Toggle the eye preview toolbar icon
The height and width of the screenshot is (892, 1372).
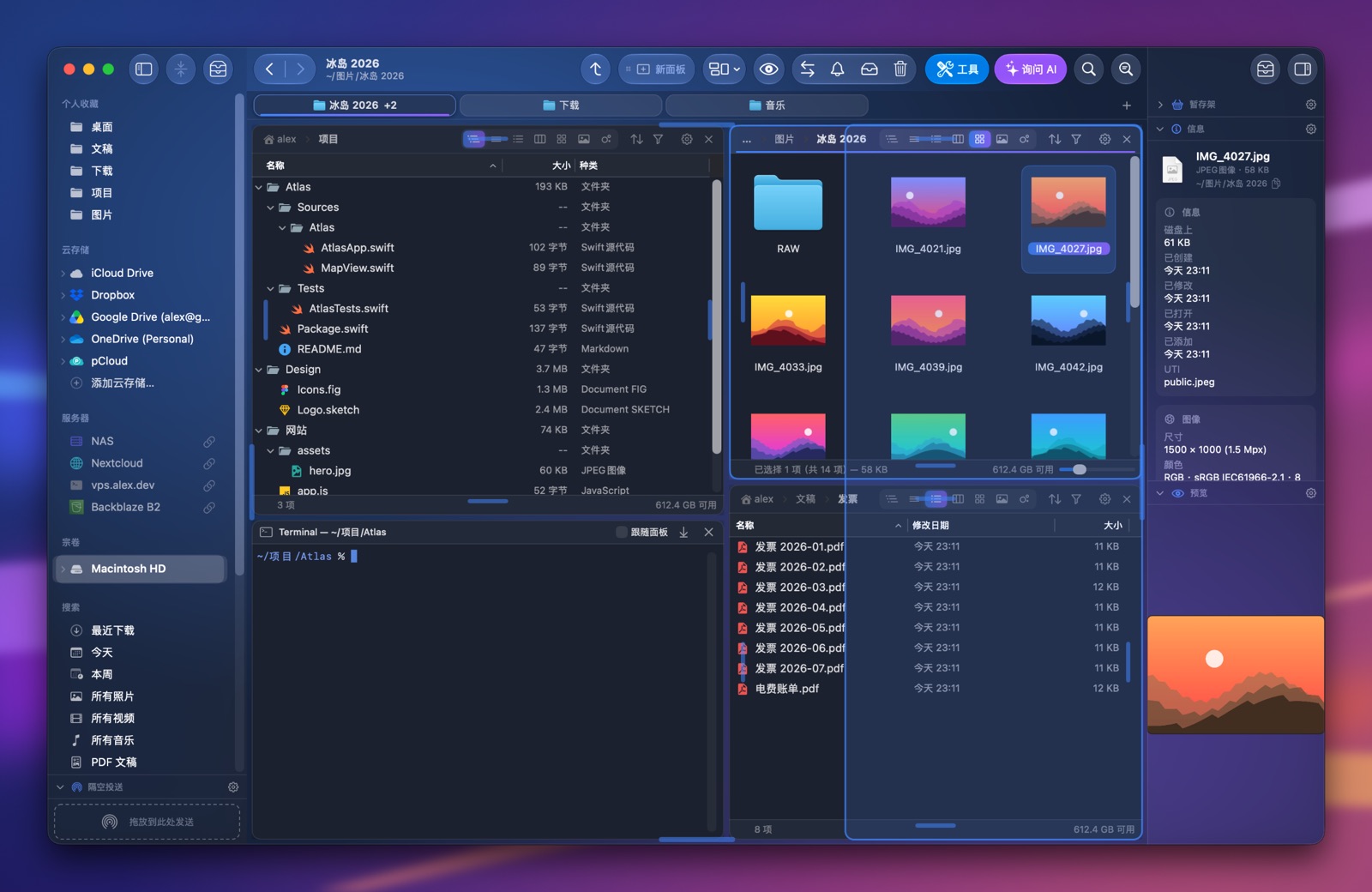point(769,69)
